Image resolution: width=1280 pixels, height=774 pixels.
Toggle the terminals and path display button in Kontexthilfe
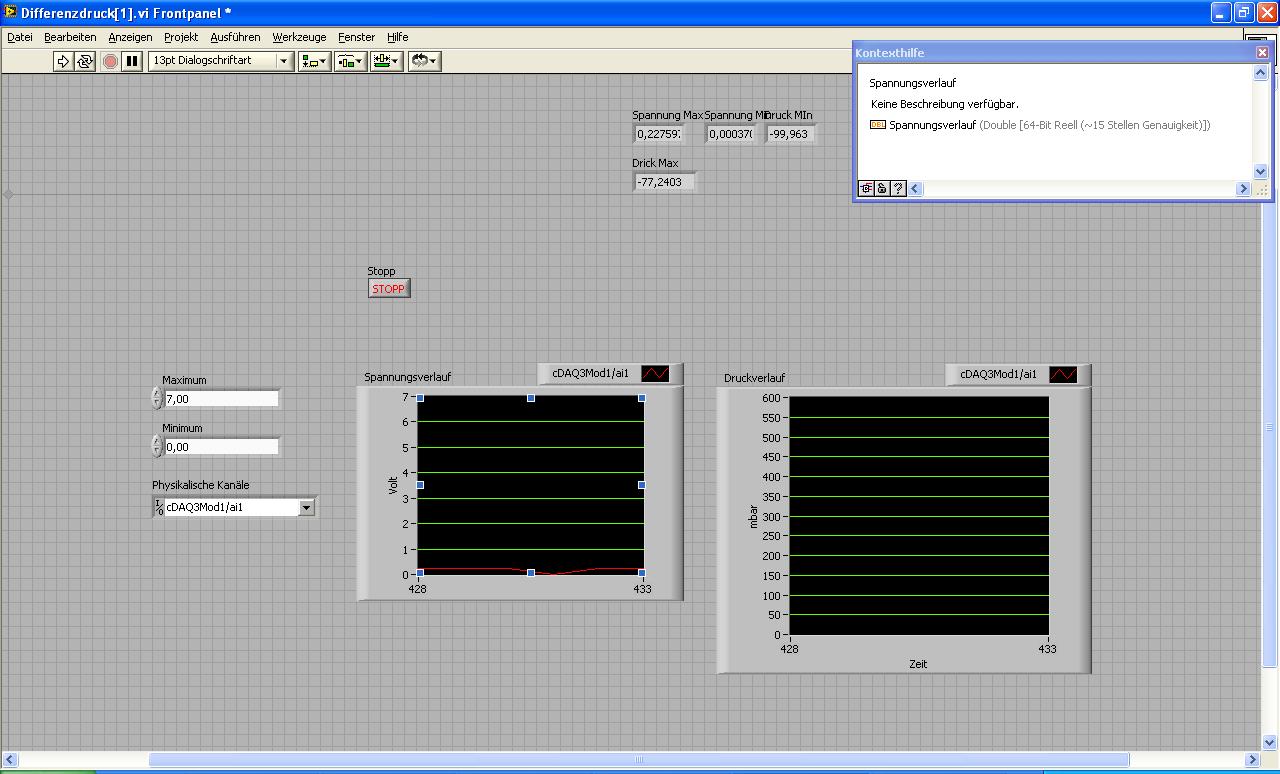coord(866,188)
